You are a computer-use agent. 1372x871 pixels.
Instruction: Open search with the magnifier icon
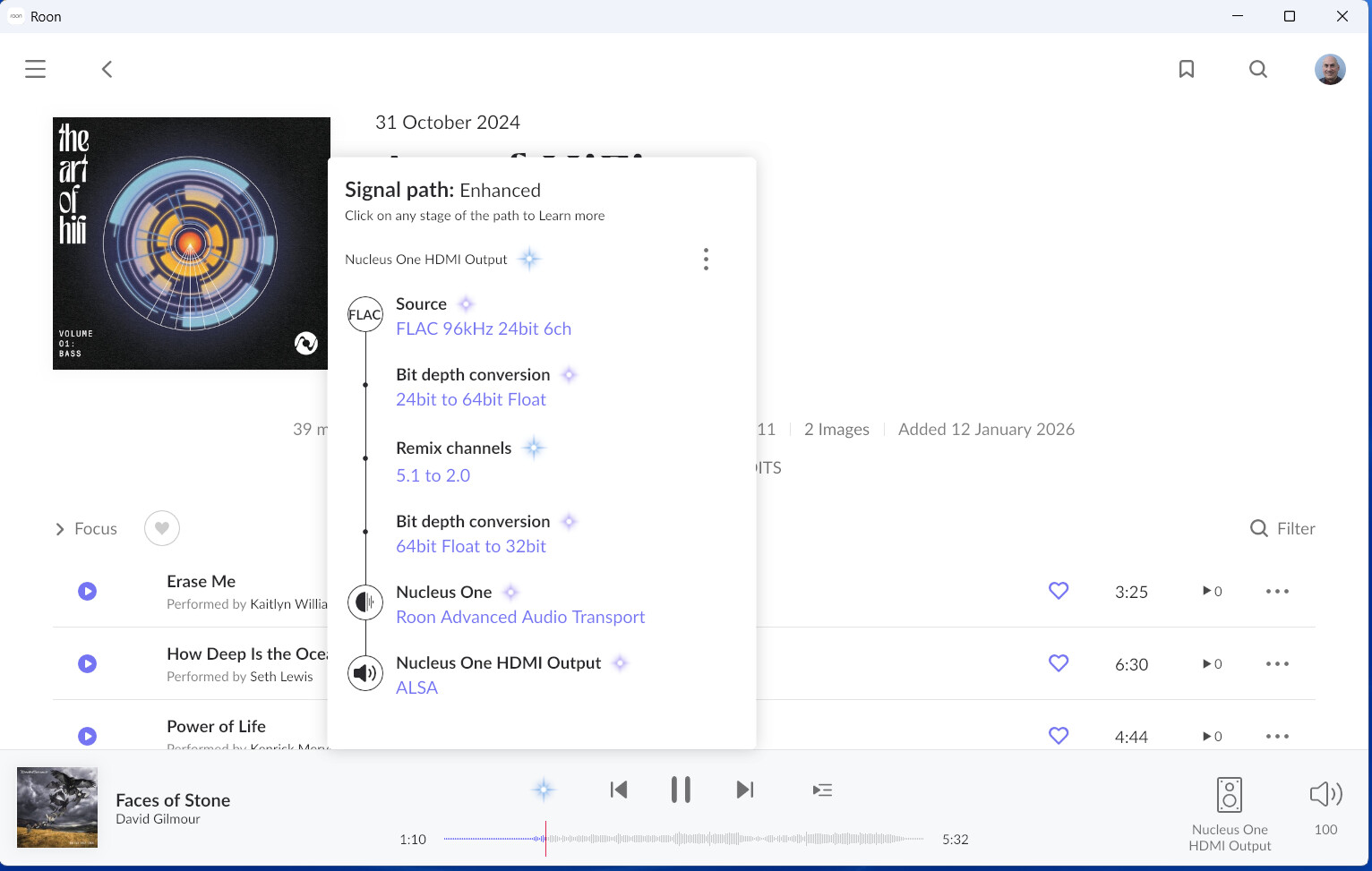(1257, 69)
